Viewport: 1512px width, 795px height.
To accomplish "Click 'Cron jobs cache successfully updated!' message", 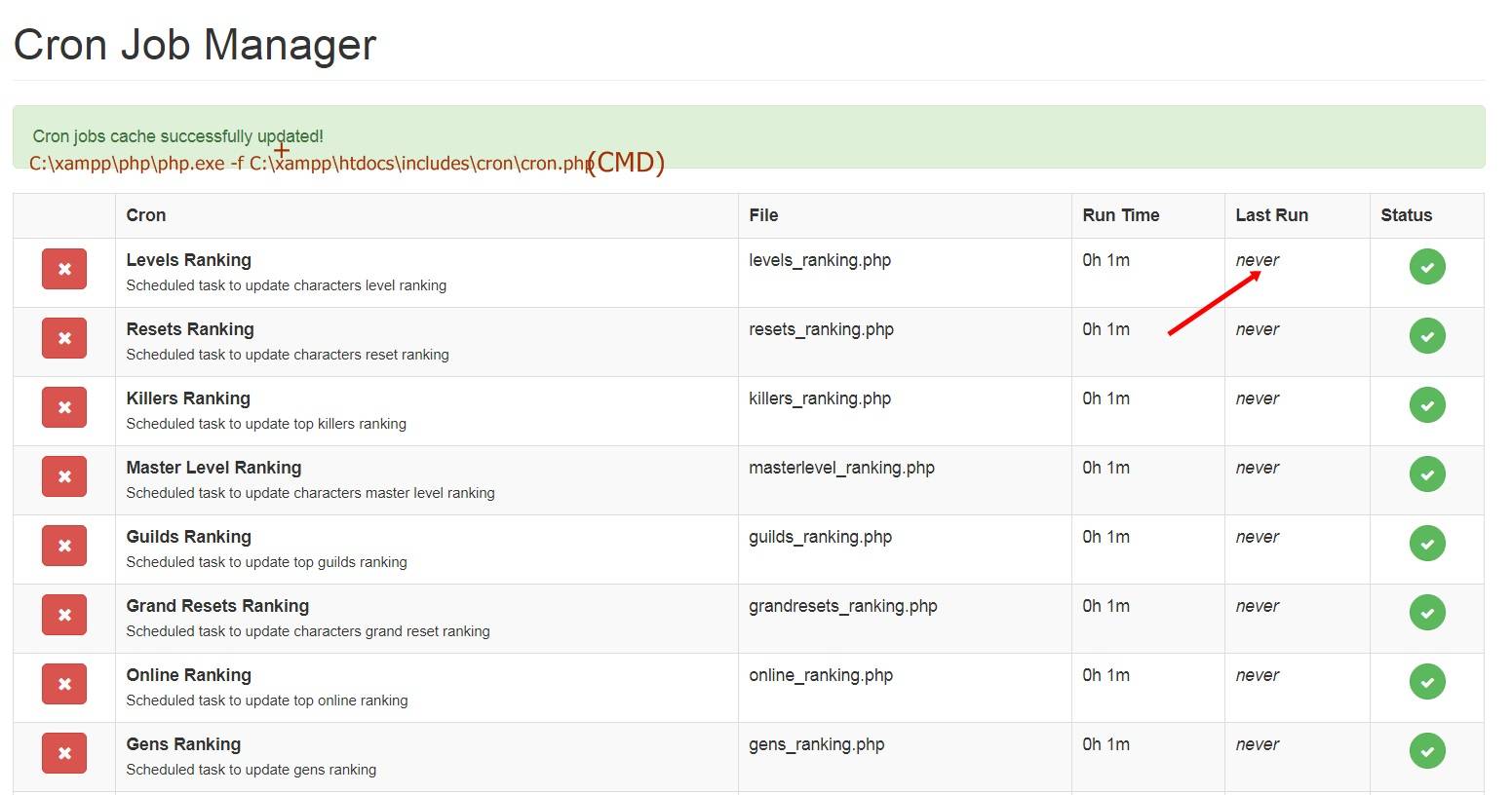I will point(178,136).
